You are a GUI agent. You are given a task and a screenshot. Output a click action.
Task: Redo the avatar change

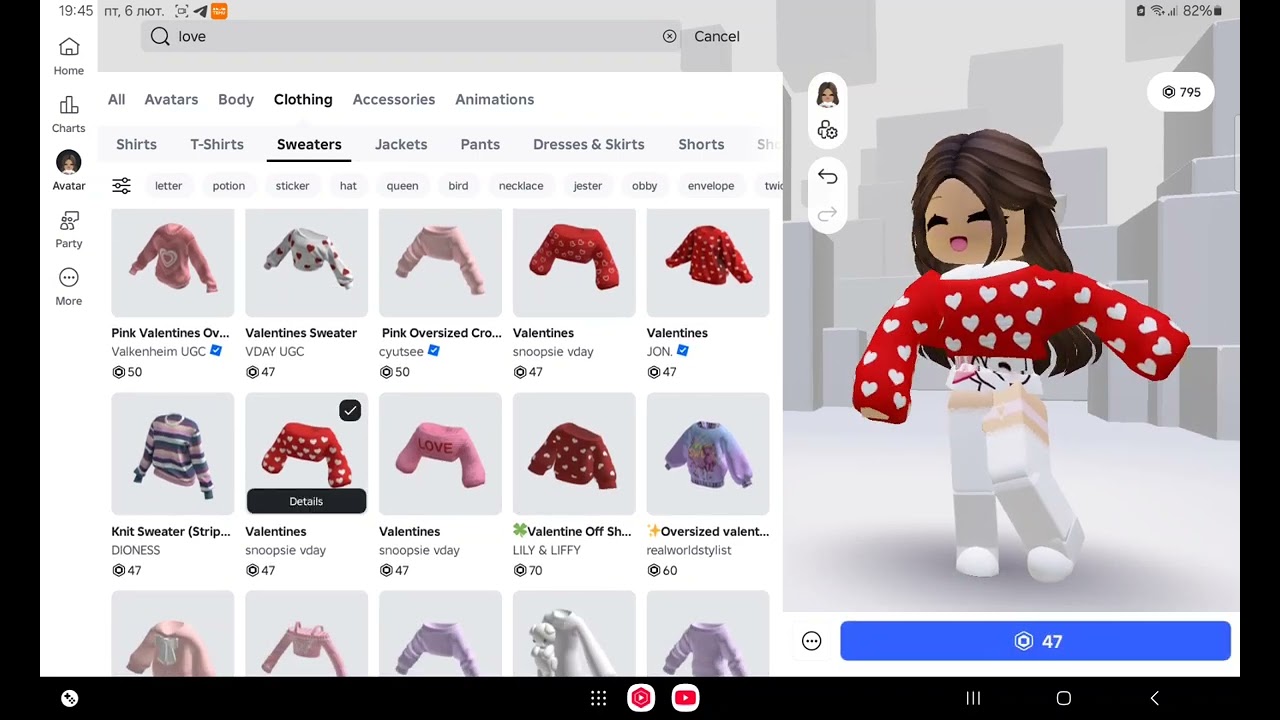[827, 214]
